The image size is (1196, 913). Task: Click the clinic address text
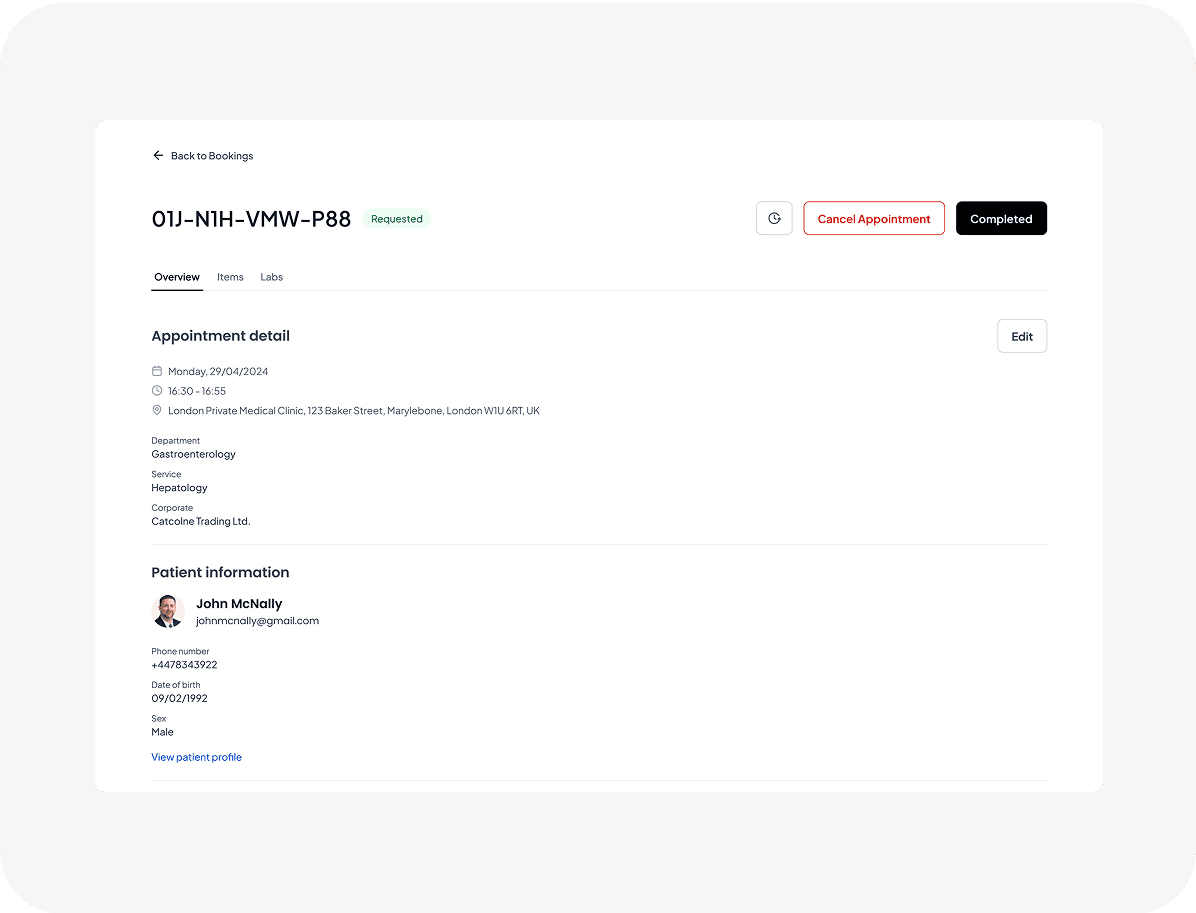pyautogui.click(x=354, y=411)
